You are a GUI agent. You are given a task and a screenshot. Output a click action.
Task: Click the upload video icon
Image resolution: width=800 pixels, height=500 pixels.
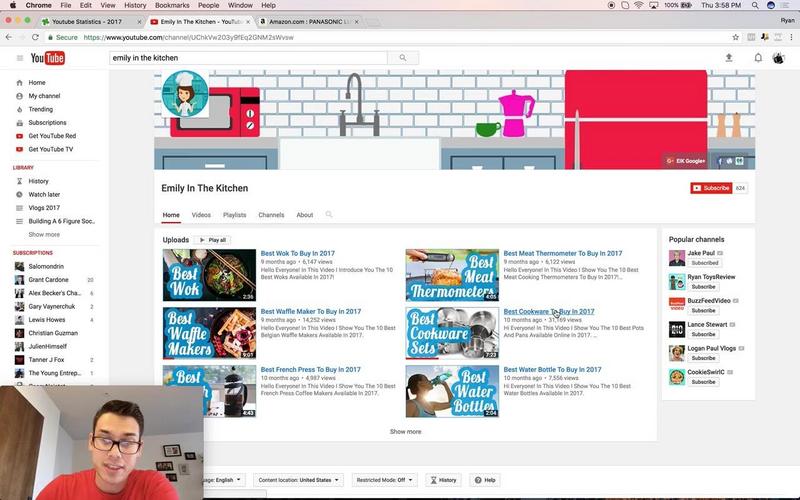tap(729, 58)
